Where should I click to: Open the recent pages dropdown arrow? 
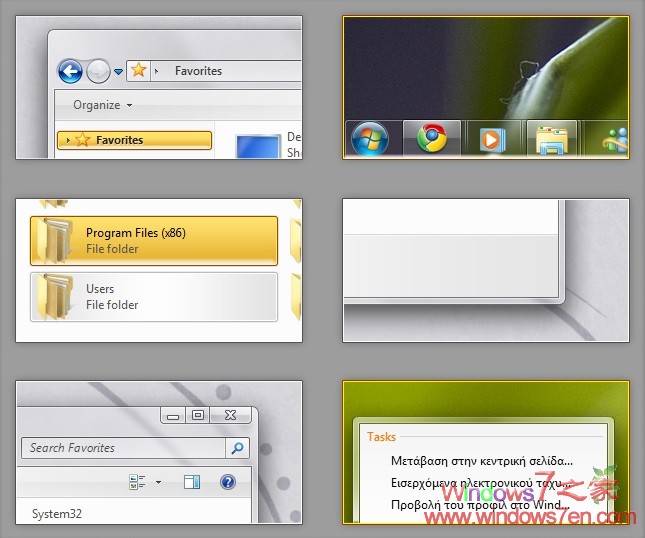(x=118, y=72)
